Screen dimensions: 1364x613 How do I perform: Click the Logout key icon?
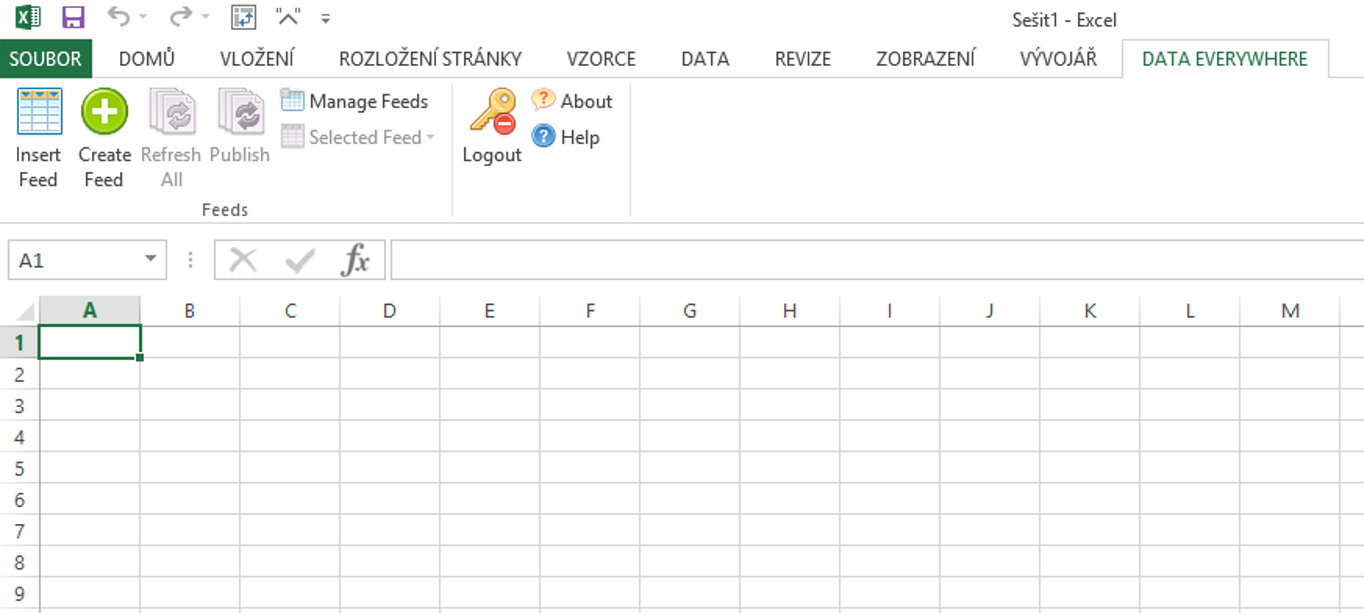[x=492, y=111]
